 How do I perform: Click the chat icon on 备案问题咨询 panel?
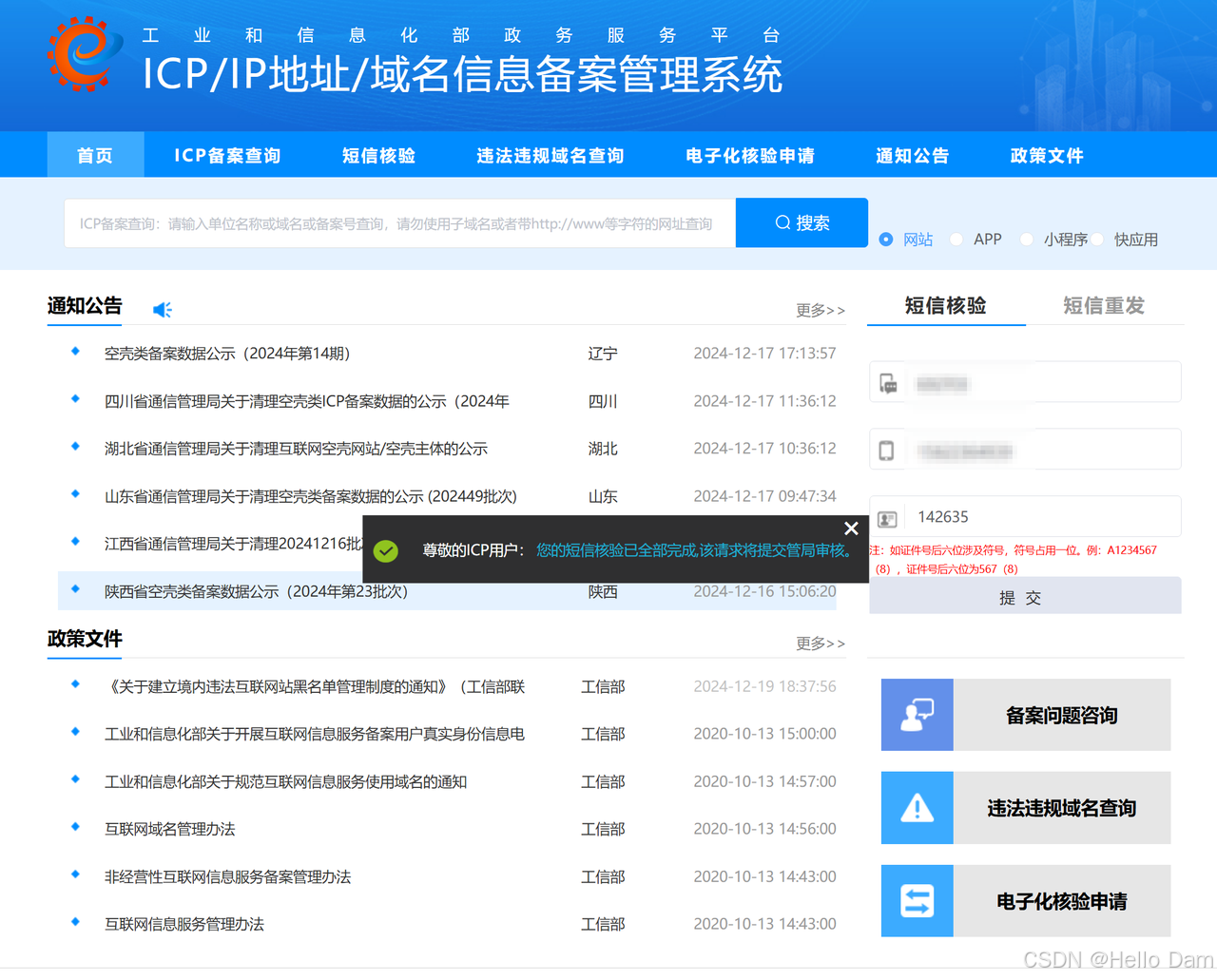917,714
